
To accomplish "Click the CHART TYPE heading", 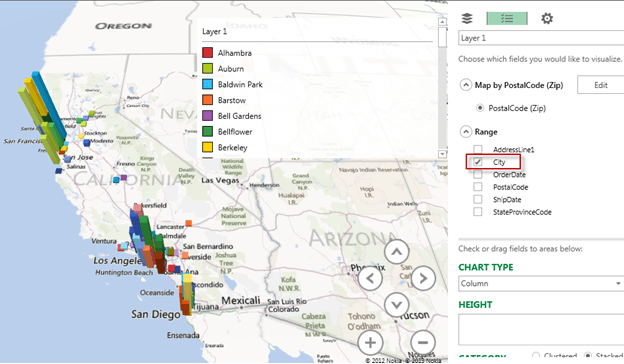I will (486, 267).
